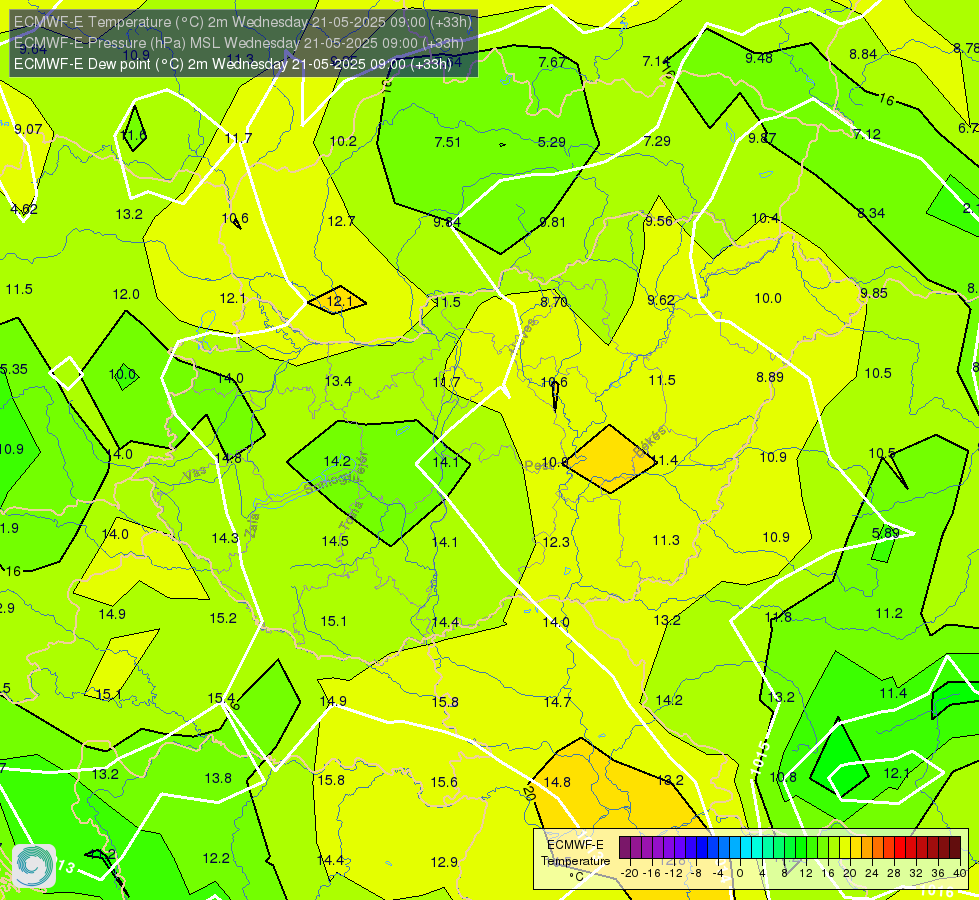Click the temperature value 12.9
This screenshot has height=900, width=979.
pyautogui.click(x=444, y=862)
